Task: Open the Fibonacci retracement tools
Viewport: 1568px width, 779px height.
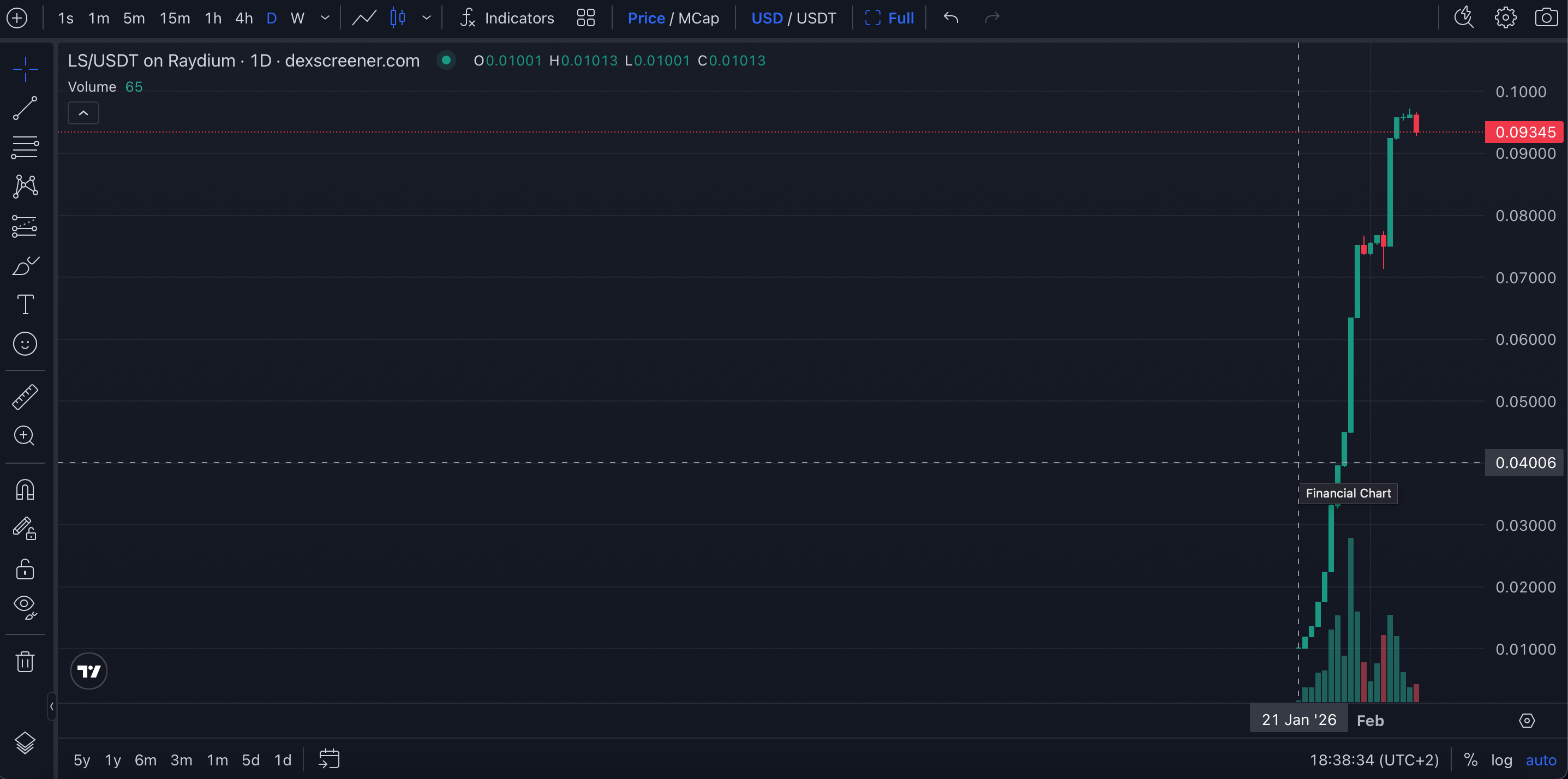Action: tap(25, 147)
